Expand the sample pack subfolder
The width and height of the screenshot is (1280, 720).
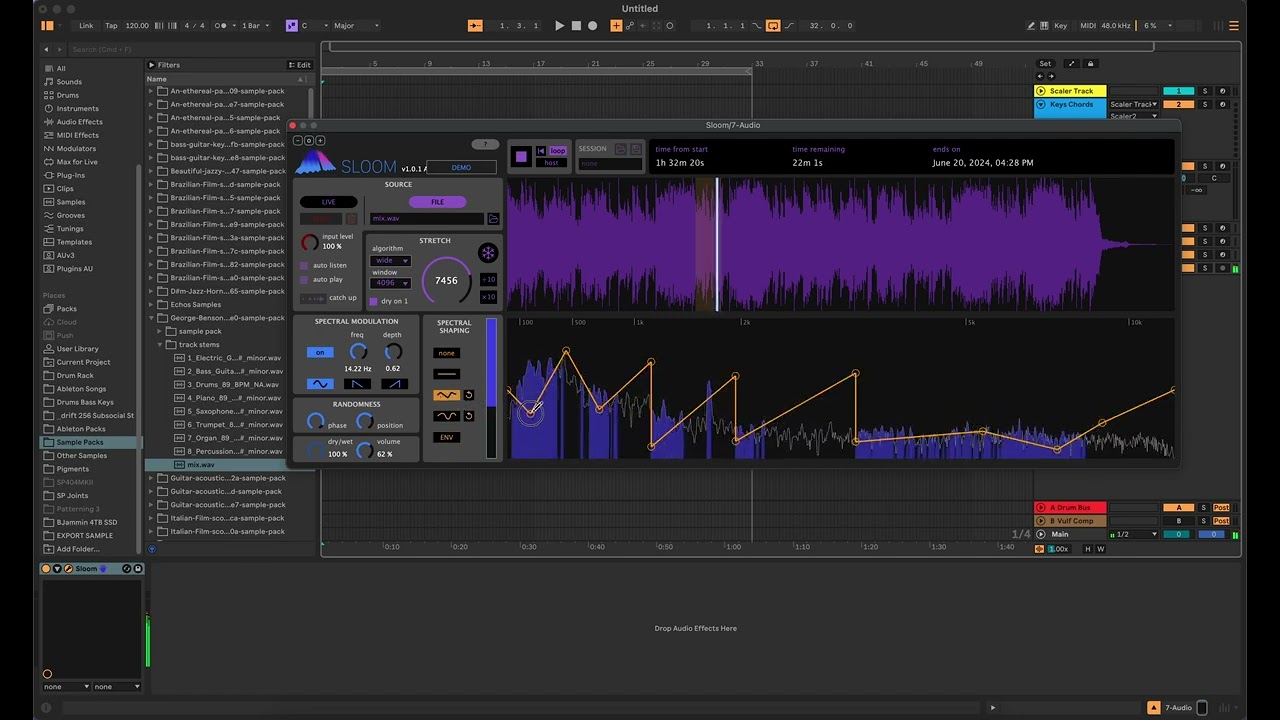click(160, 331)
